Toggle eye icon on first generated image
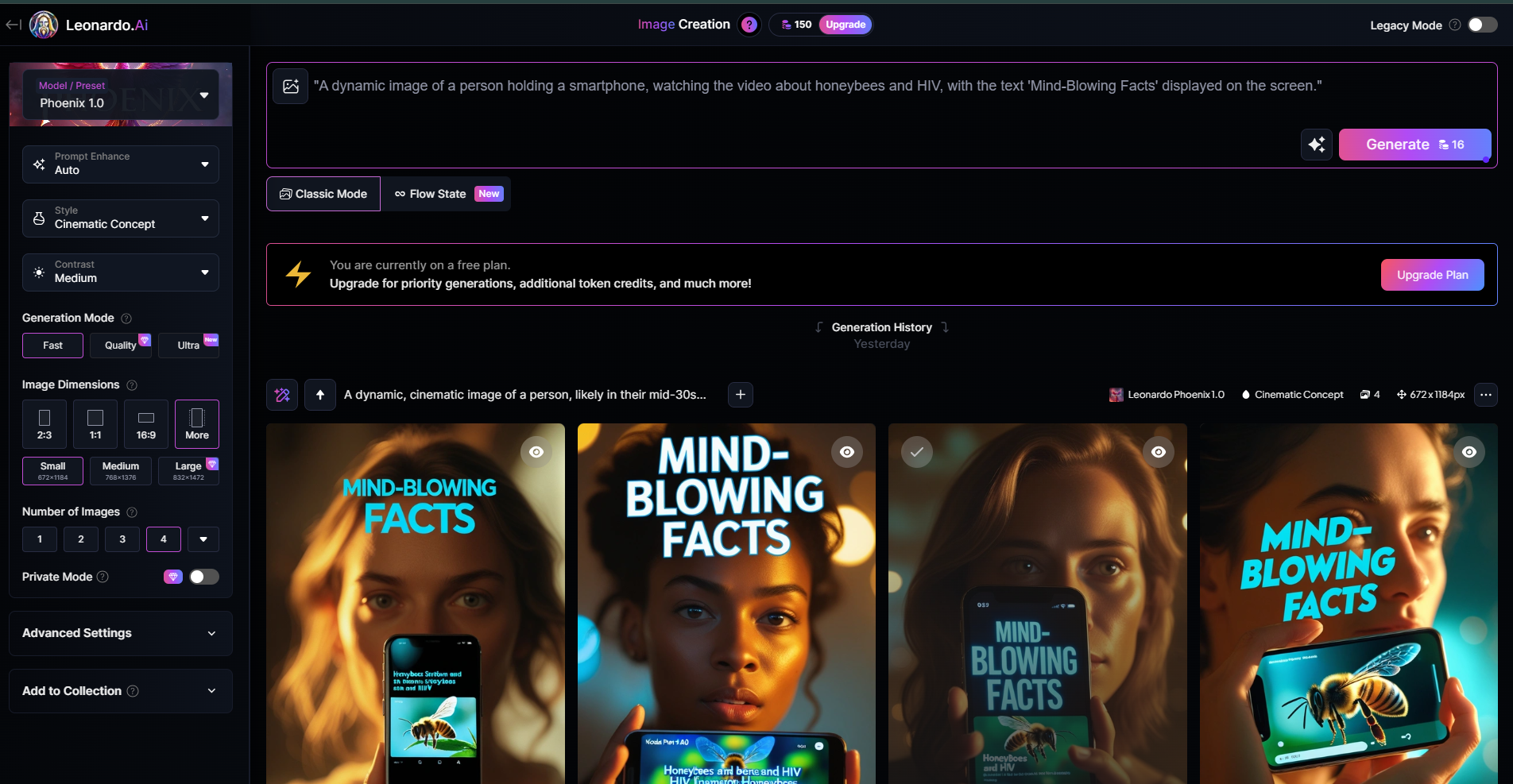The width and height of the screenshot is (1513, 784). [536, 452]
